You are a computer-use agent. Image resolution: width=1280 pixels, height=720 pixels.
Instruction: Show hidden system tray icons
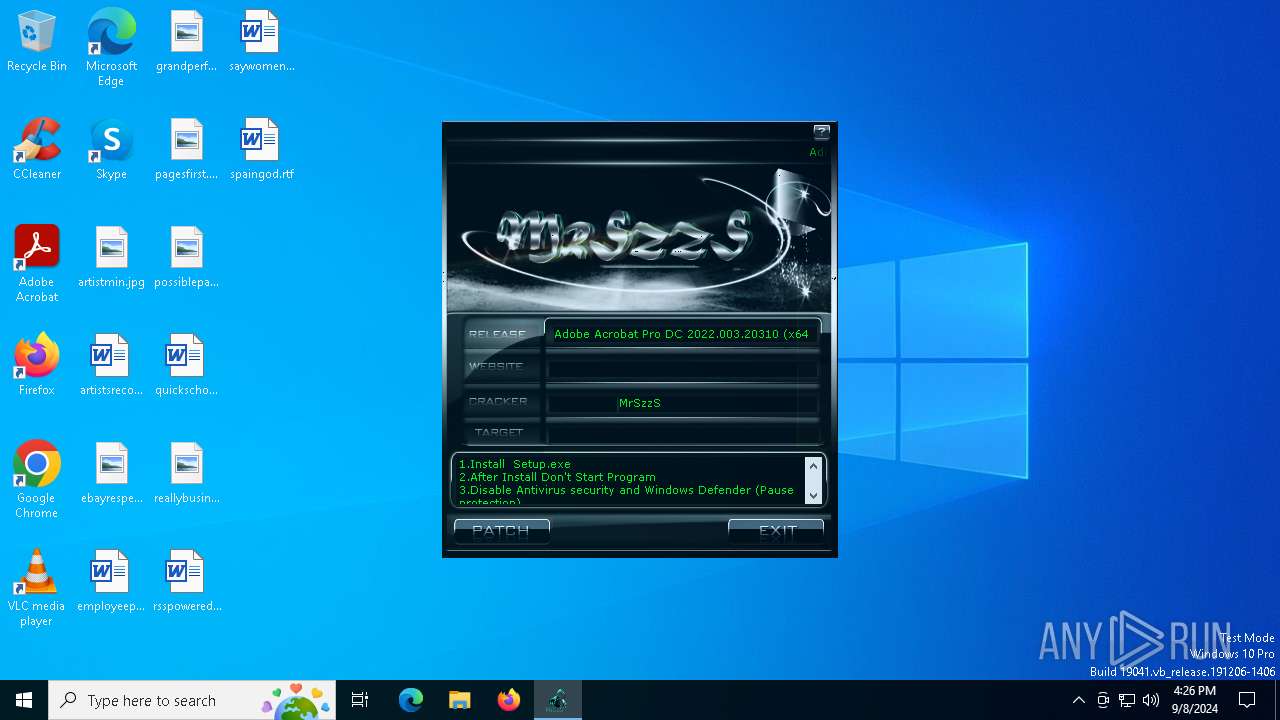click(x=1078, y=700)
